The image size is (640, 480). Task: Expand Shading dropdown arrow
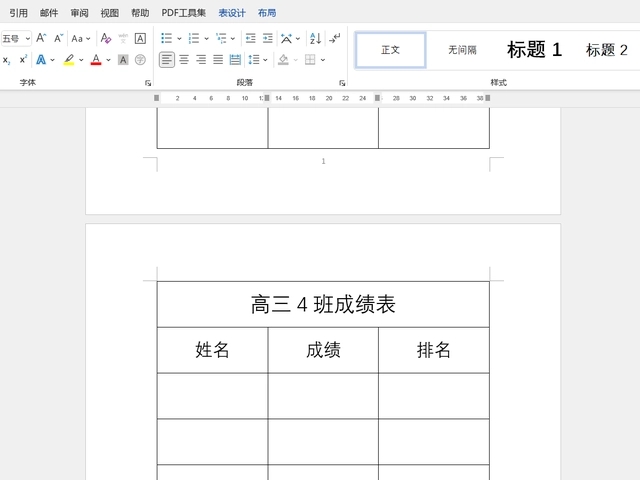point(296,60)
